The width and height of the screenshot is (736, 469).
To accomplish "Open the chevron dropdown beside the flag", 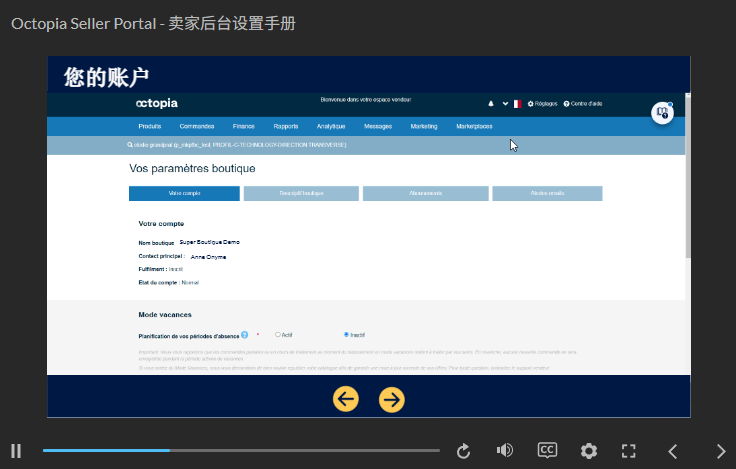I will [x=505, y=104].
